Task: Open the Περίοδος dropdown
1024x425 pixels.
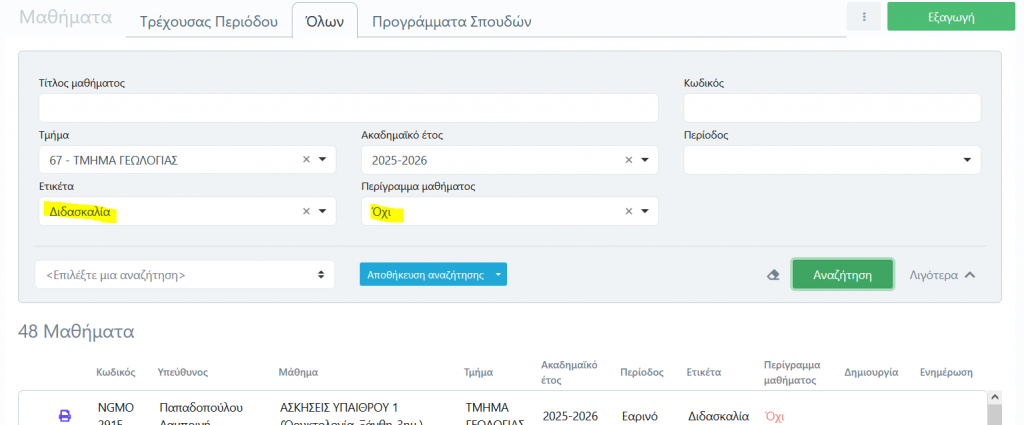Action: coord(967,160)
